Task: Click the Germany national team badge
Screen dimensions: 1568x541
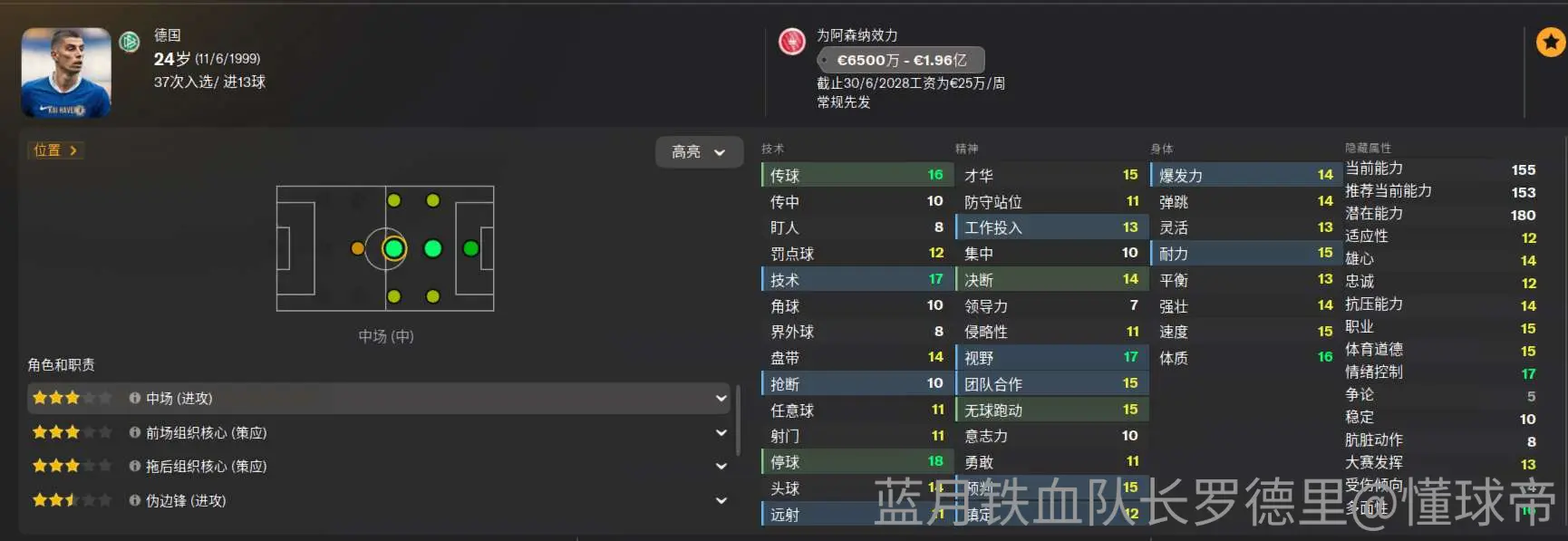Action: [x=130, y=41]
